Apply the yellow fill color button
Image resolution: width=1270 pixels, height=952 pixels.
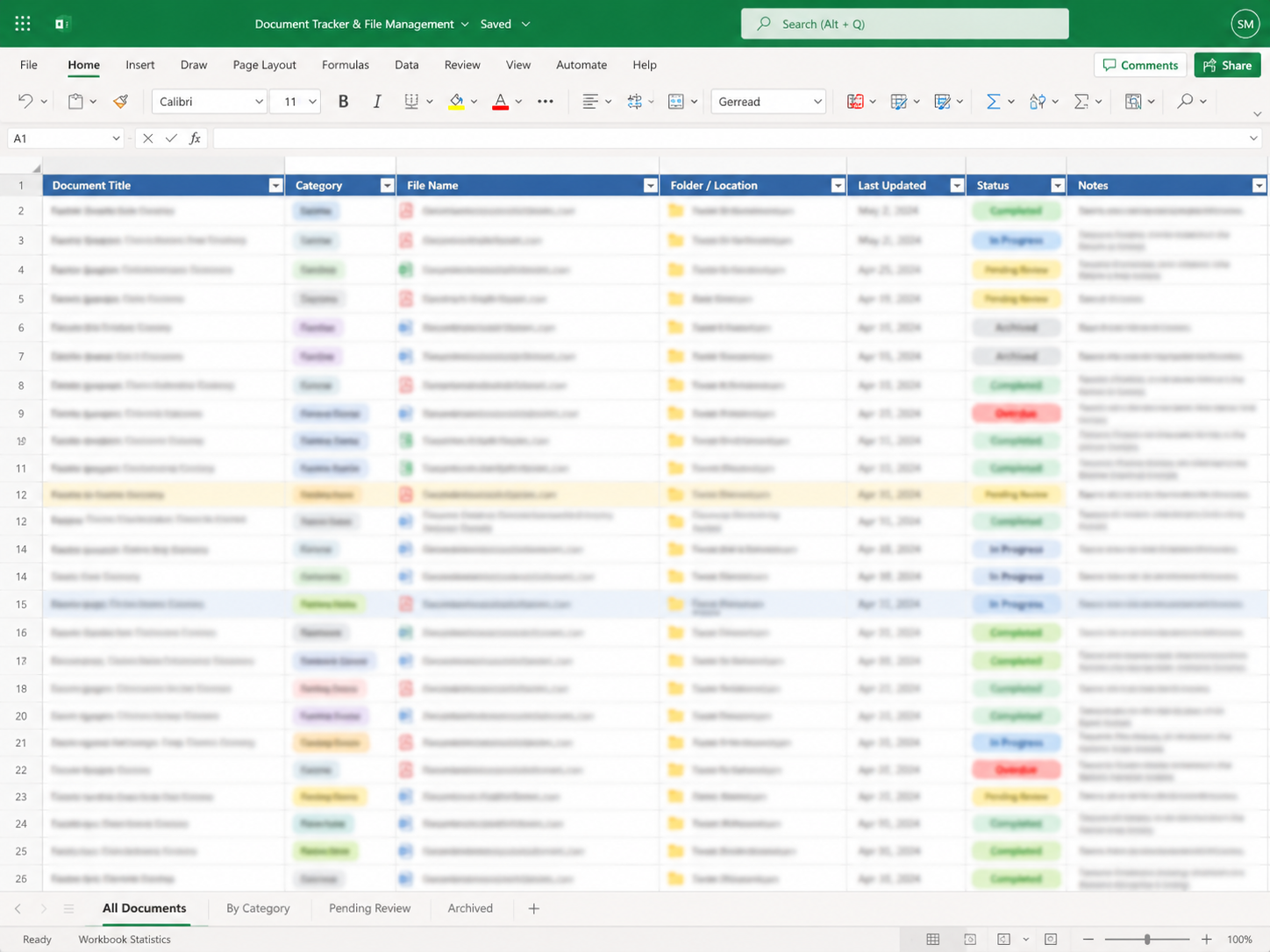pyautogui.click(x=456, y=102)
